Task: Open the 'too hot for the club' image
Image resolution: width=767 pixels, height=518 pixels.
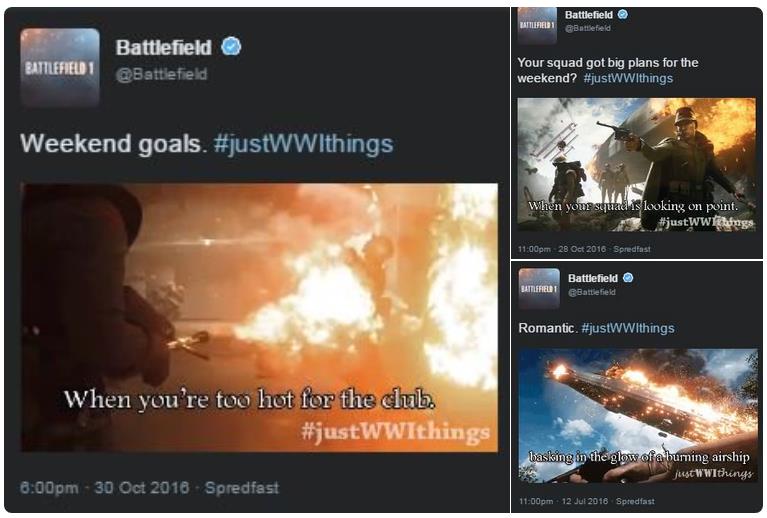Action: point(259,317)
